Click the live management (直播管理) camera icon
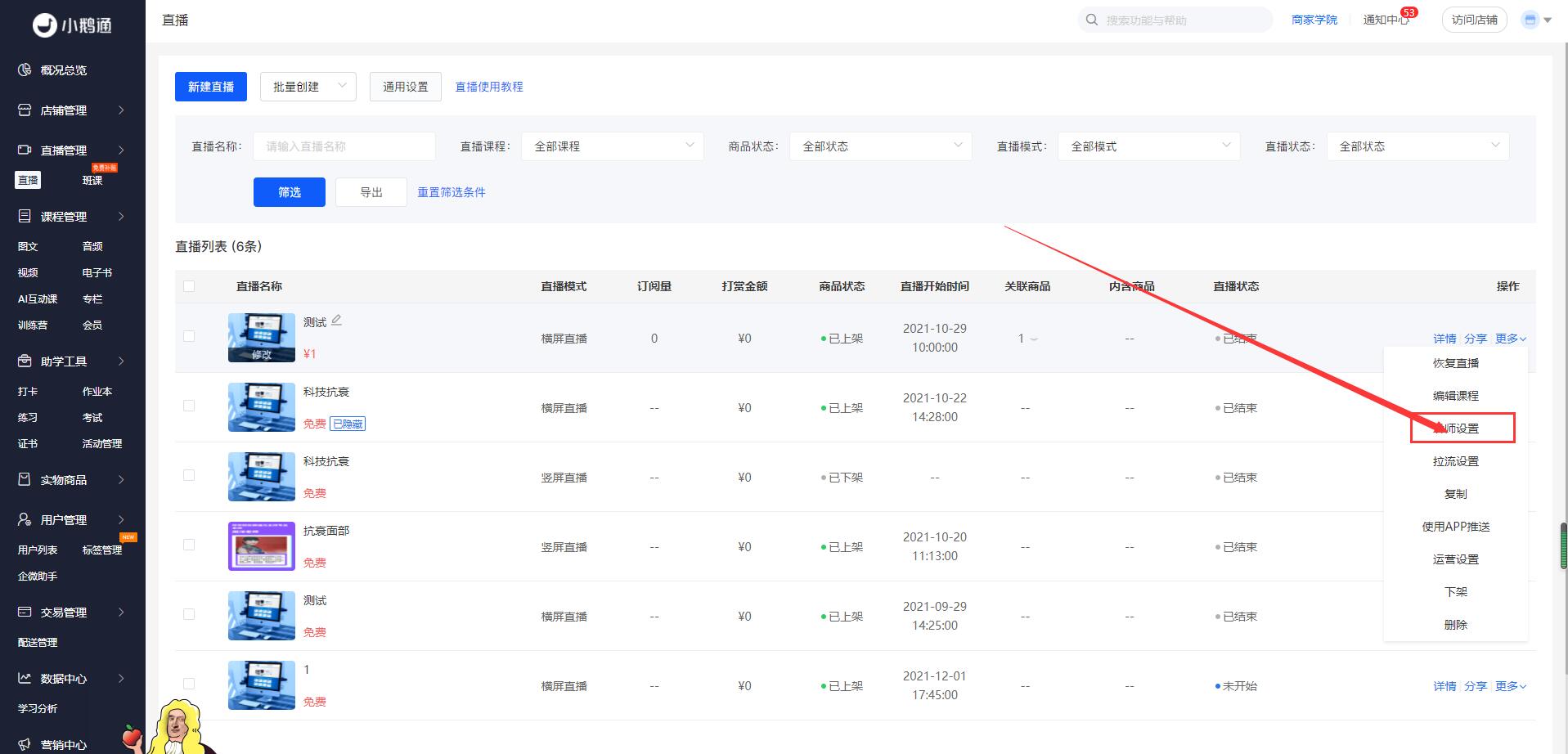1568x754 pixels. [x=25, y=150]
